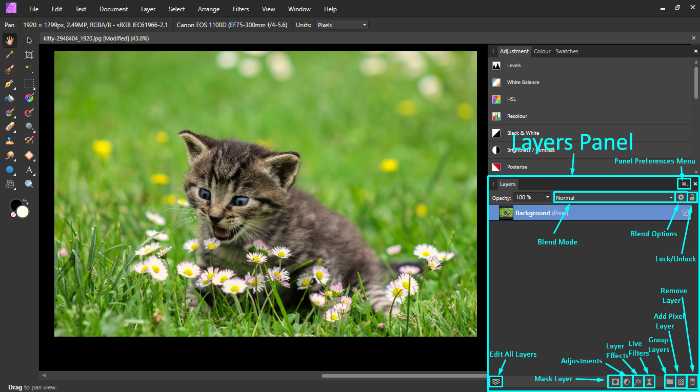Viewport: 700px width, 392px height.
Task: Switch to the Colour tab
Action: coord(542,51)
